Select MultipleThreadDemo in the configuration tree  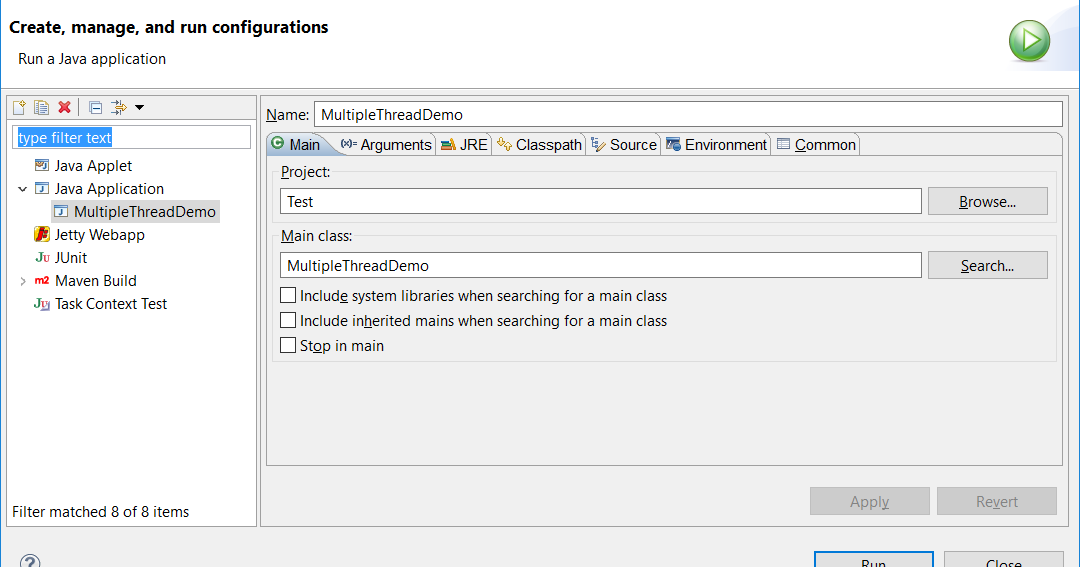(x=144, y=212)
